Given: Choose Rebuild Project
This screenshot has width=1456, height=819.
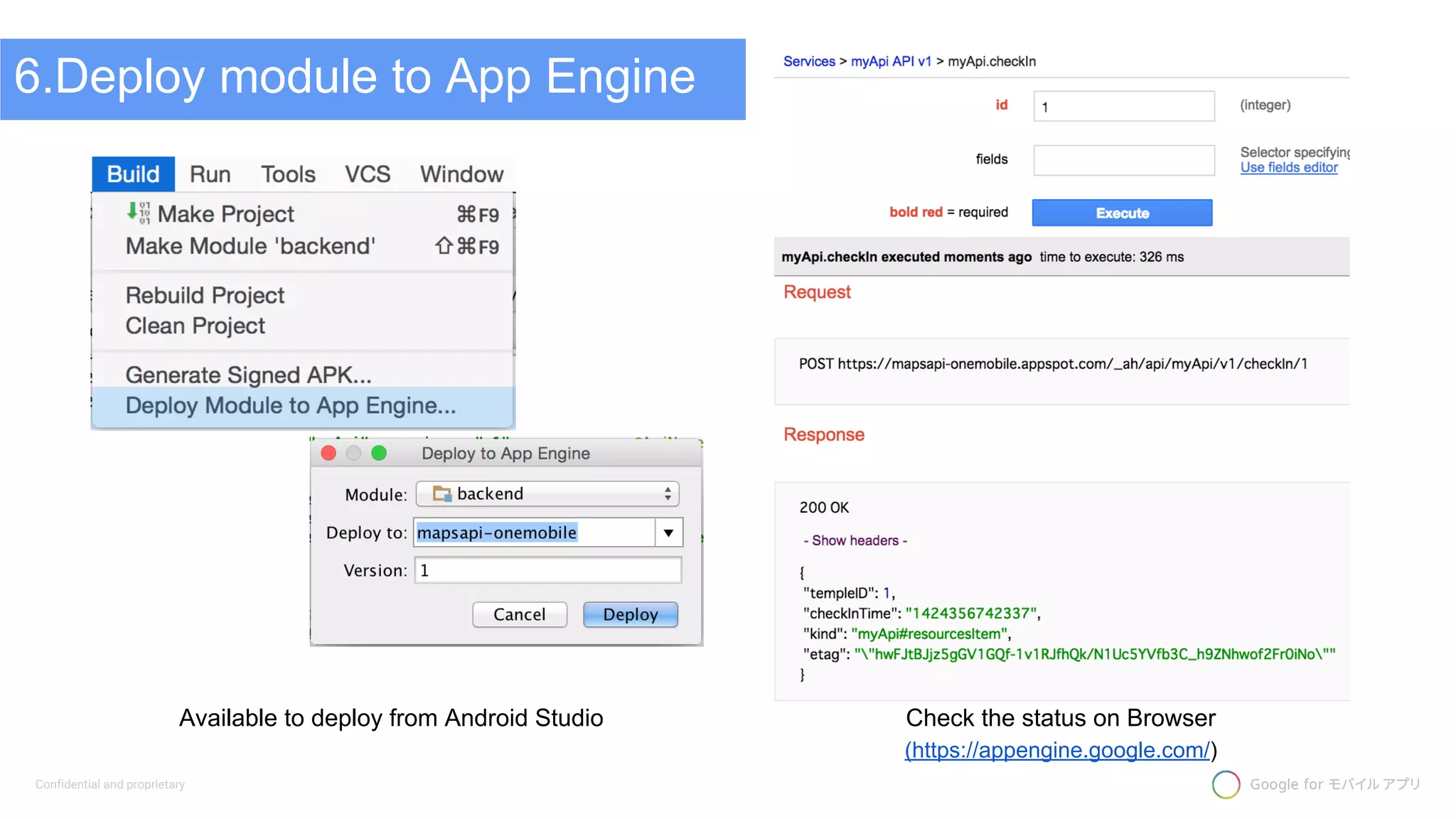Looking at the screenshot, I should pyautogui.click(x=304, y=295).
